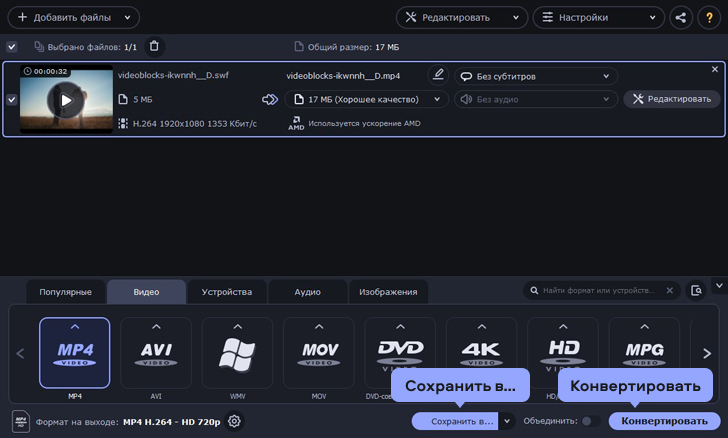Enable the Объединить merge toggle
The image size is (728, 438).
(x=591, y=421)
